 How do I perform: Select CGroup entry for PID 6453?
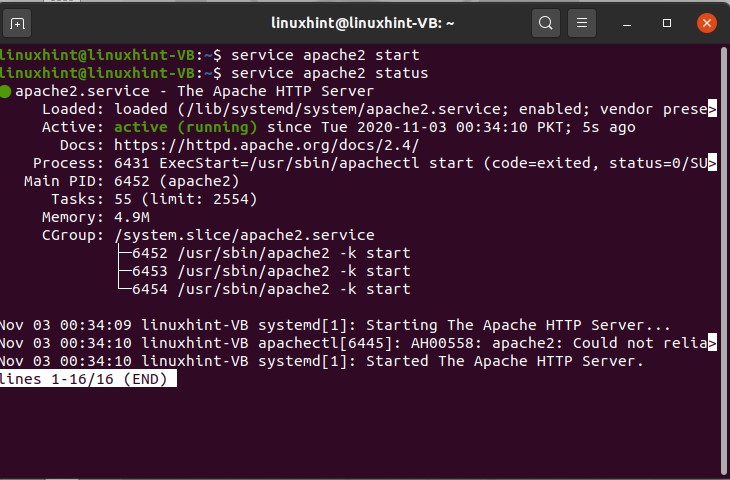coord(270,272)
